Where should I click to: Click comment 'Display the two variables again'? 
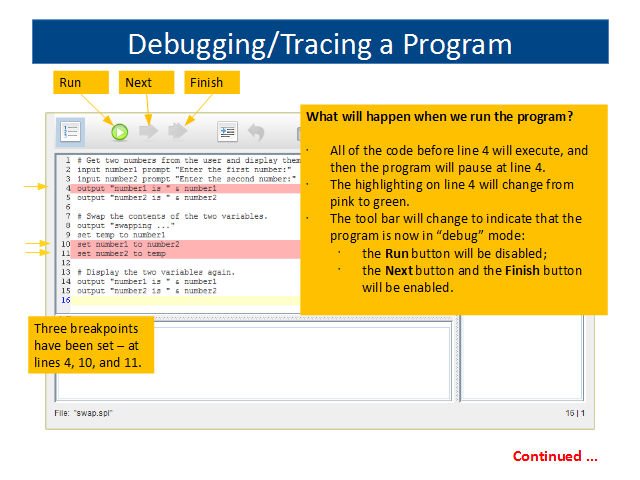click(156, 272)
